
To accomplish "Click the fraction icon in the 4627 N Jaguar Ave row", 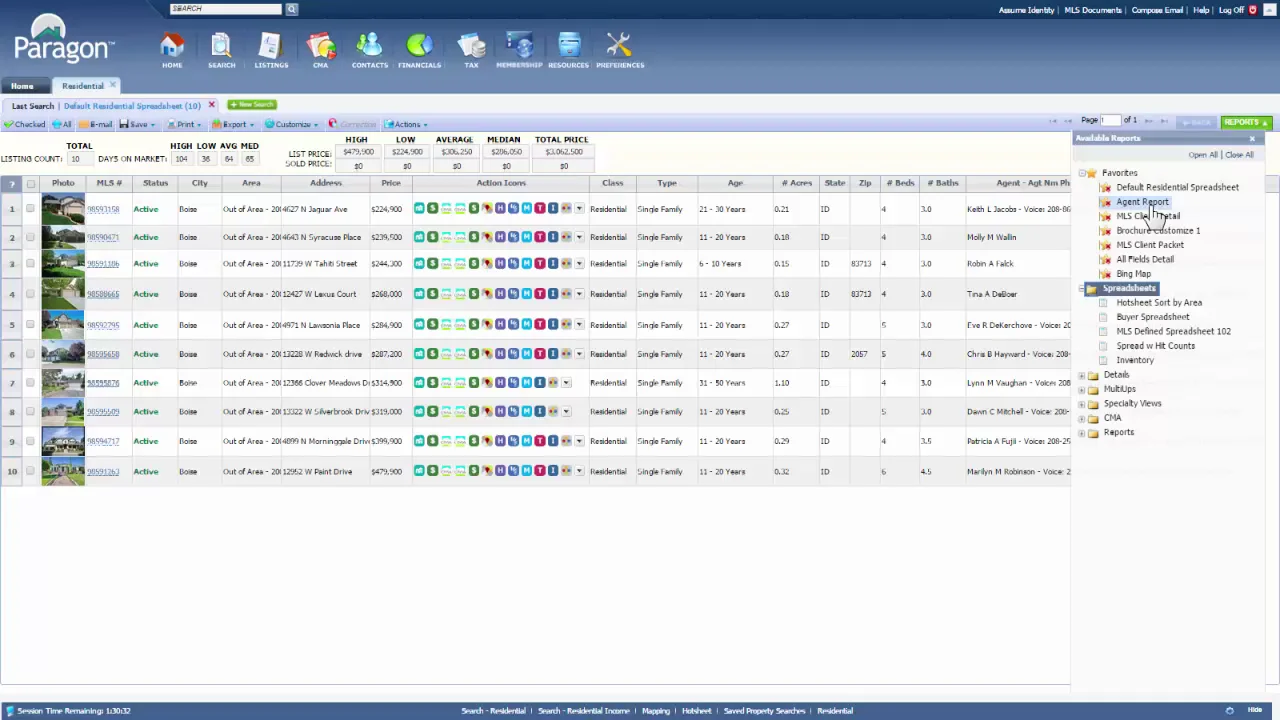I will tap(513, 208).
